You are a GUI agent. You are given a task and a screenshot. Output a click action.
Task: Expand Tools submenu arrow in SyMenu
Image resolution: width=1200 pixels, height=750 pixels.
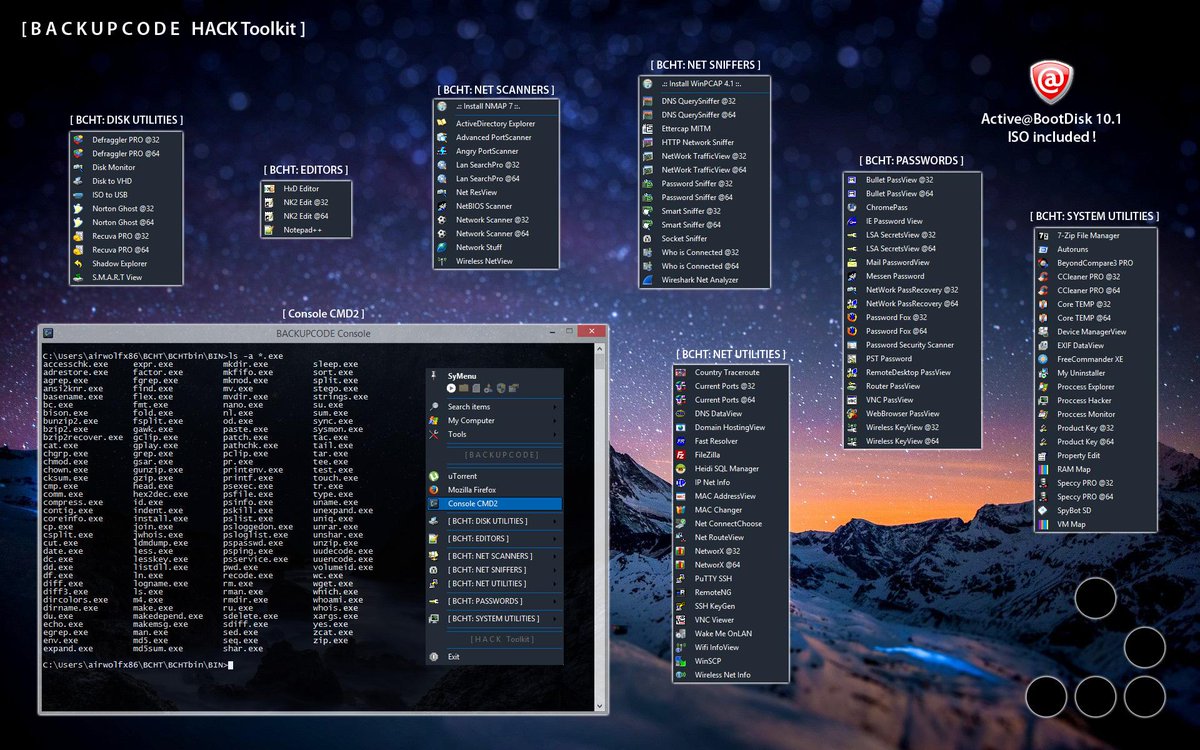tap(554, 434)
